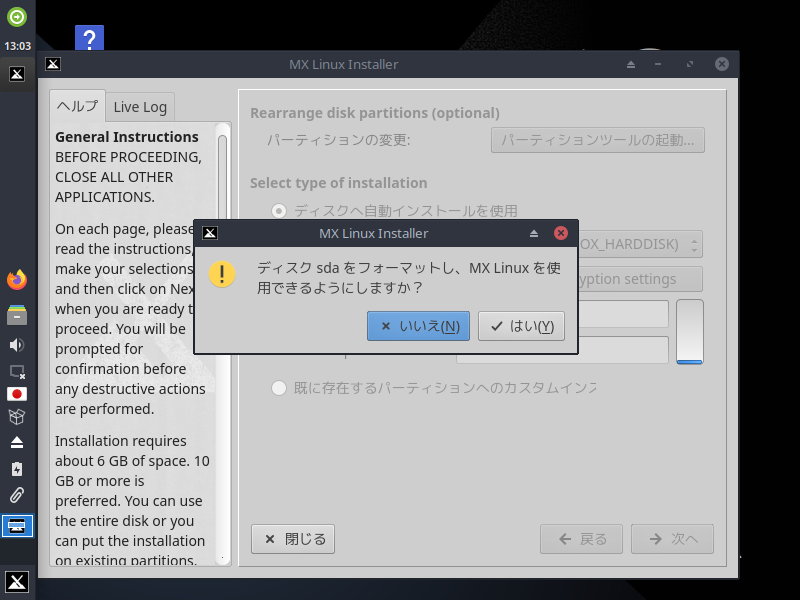Shade the confirmation dialog with arrow icon
The height and width of the screenshot is (600, 800).
click(534, 233)
